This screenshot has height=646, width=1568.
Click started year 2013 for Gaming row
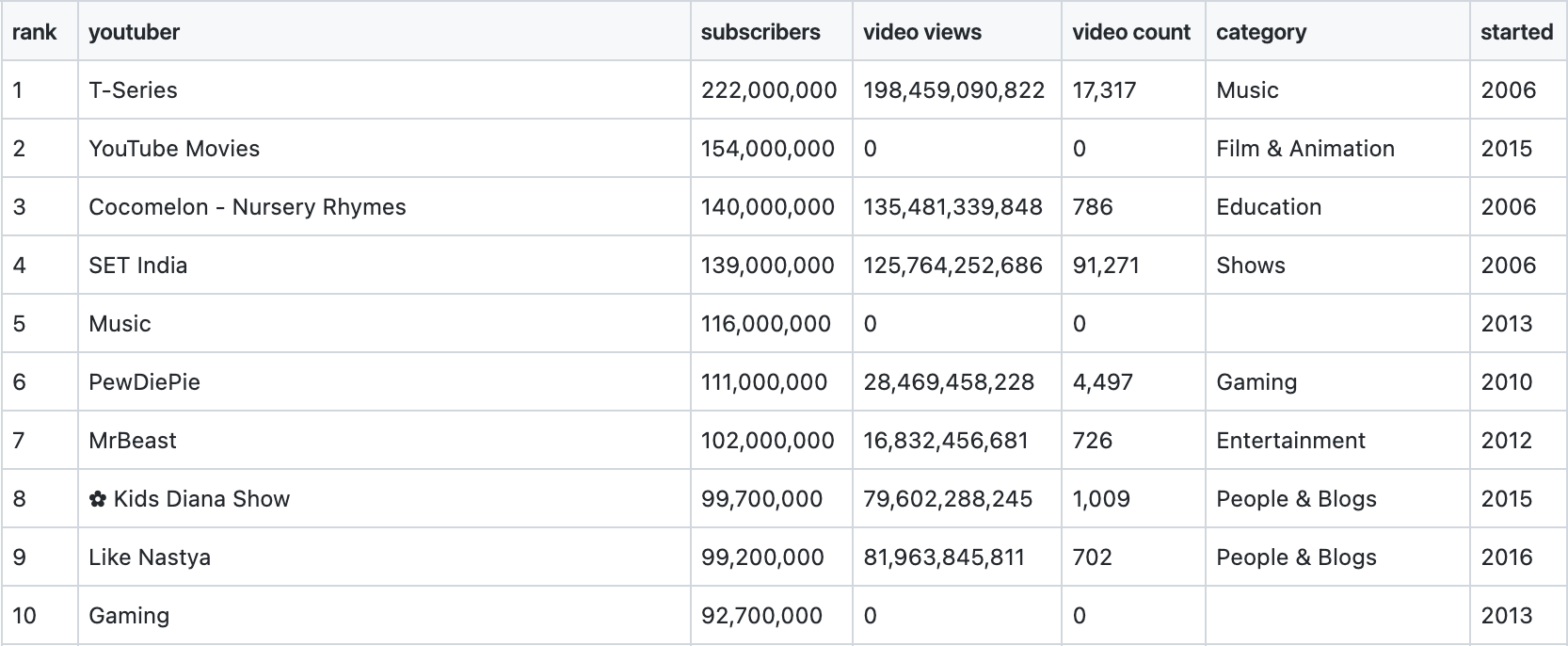tap(1507, 616)
